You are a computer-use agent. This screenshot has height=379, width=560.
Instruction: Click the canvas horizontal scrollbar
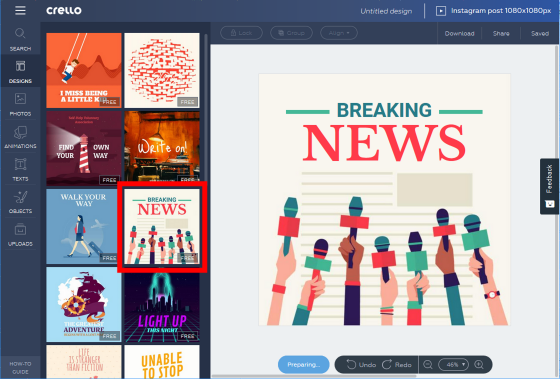pyautogui.click(x=314, y=376)
